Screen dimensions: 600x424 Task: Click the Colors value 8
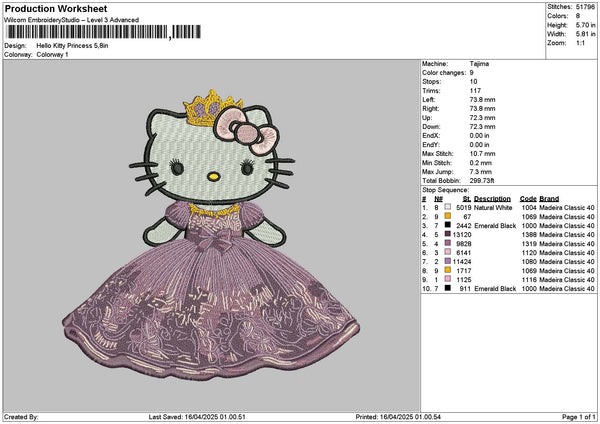[578, 16]
